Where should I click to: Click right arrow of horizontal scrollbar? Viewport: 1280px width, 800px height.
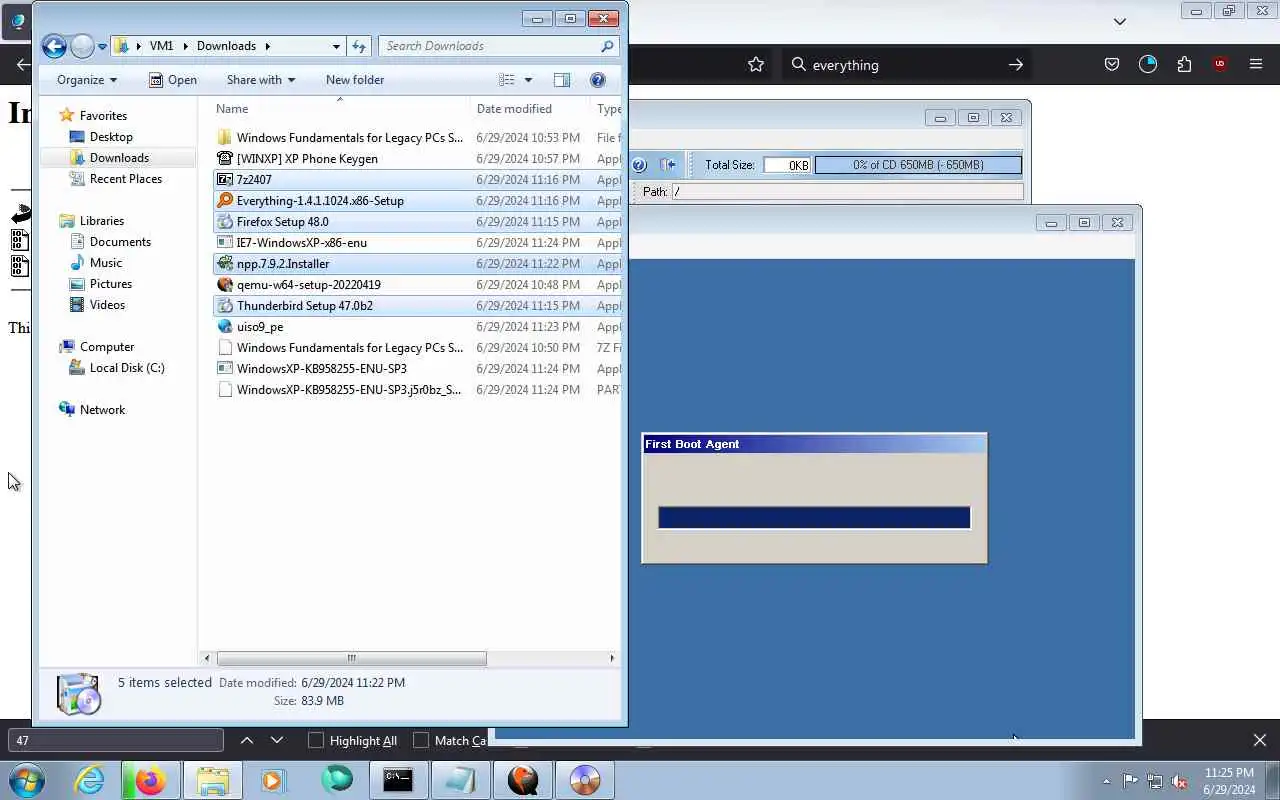point(612,658)
